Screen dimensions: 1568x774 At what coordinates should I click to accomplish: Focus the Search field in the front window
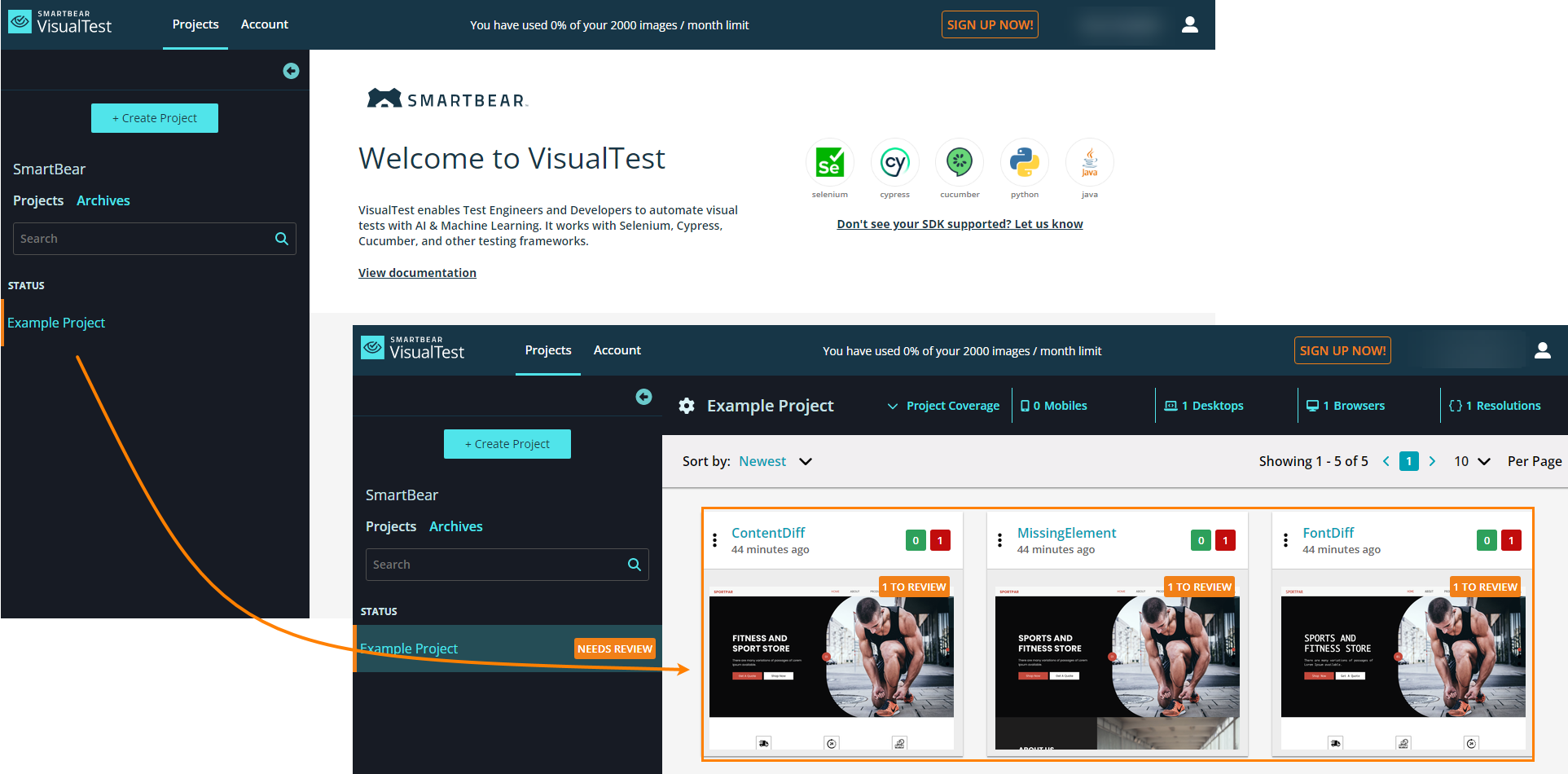tap(507, 565)
